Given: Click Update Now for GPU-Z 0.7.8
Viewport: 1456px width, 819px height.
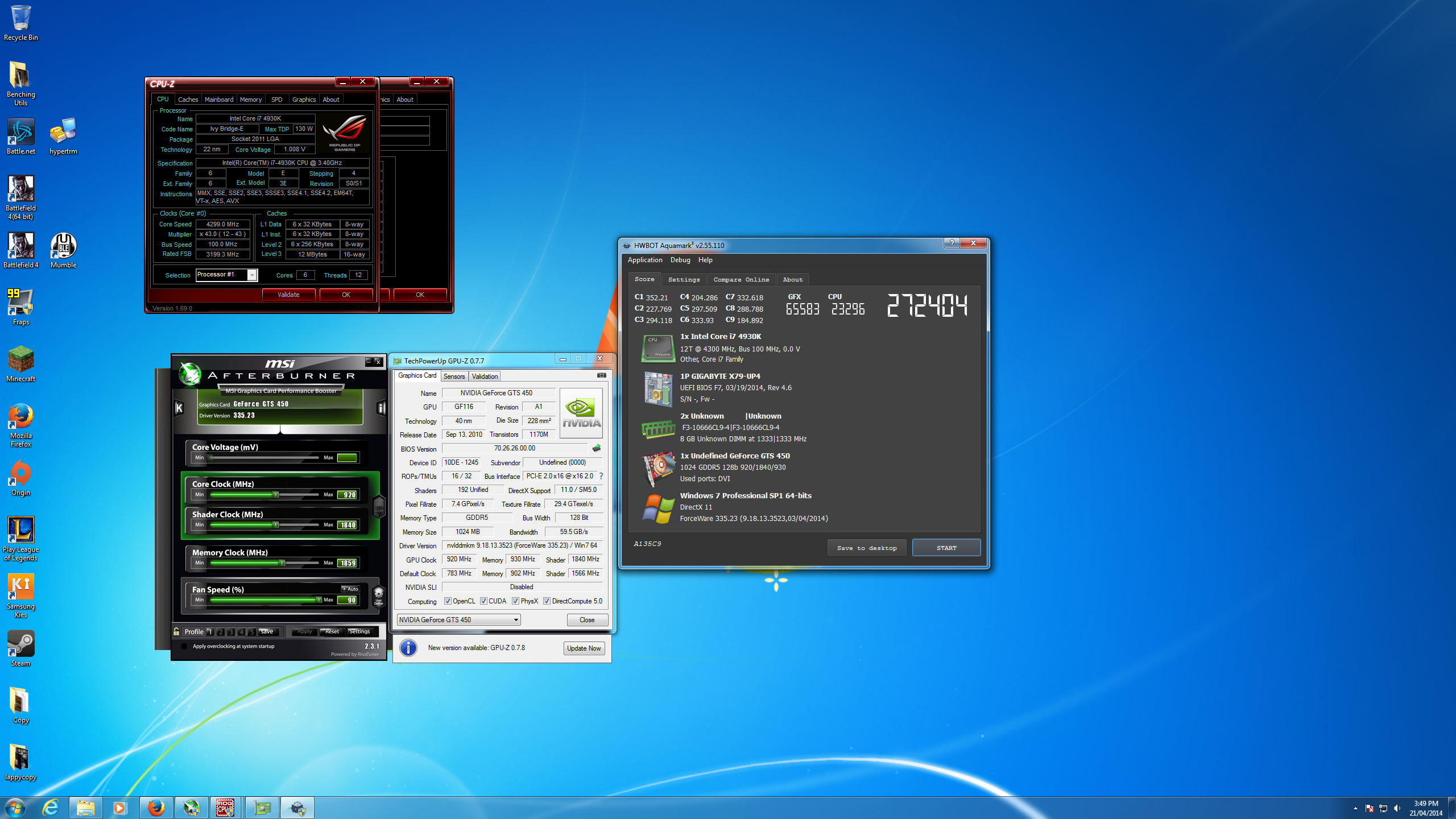Looking at the screenshot, I should click(584, 648).
